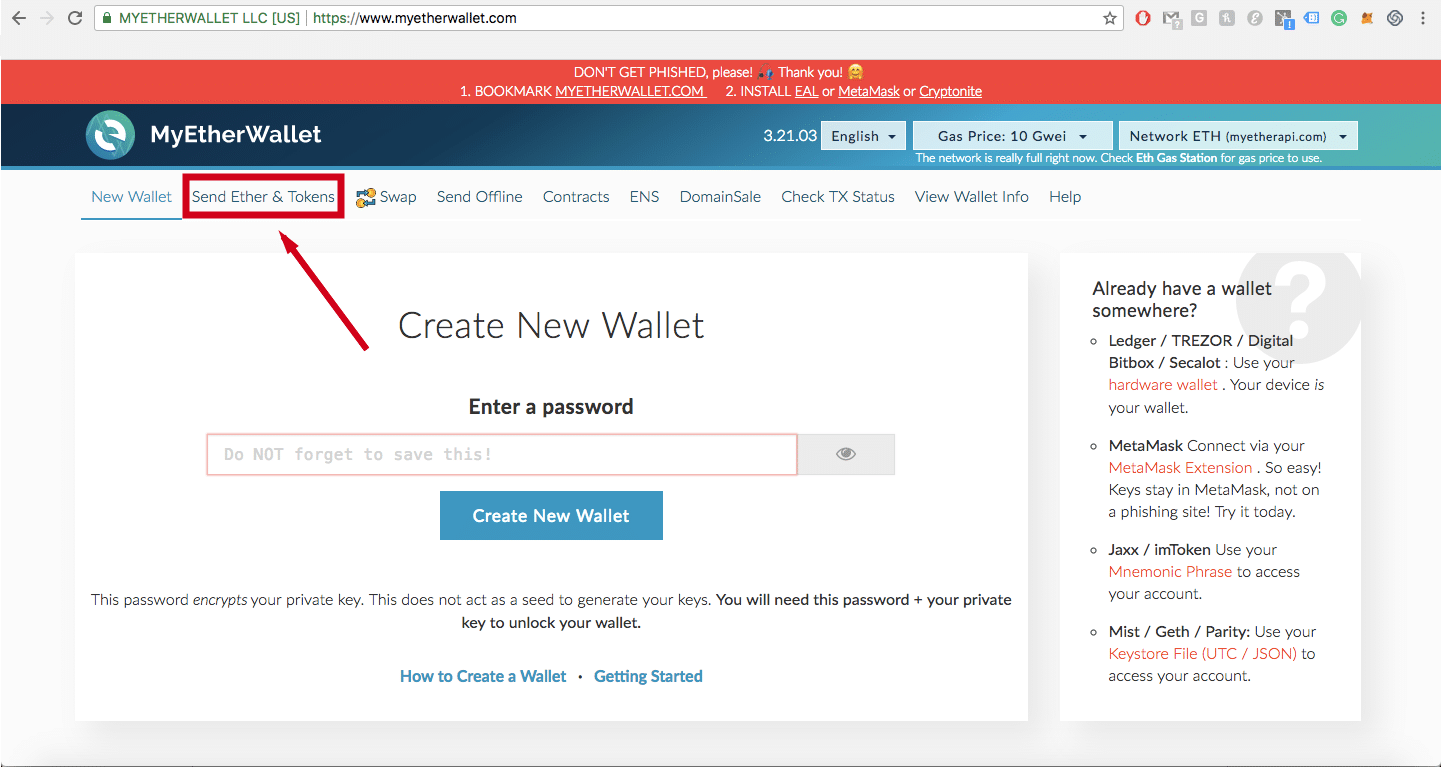Switch to the ENS tab
Screen dimensions: 1441x767
644,197
